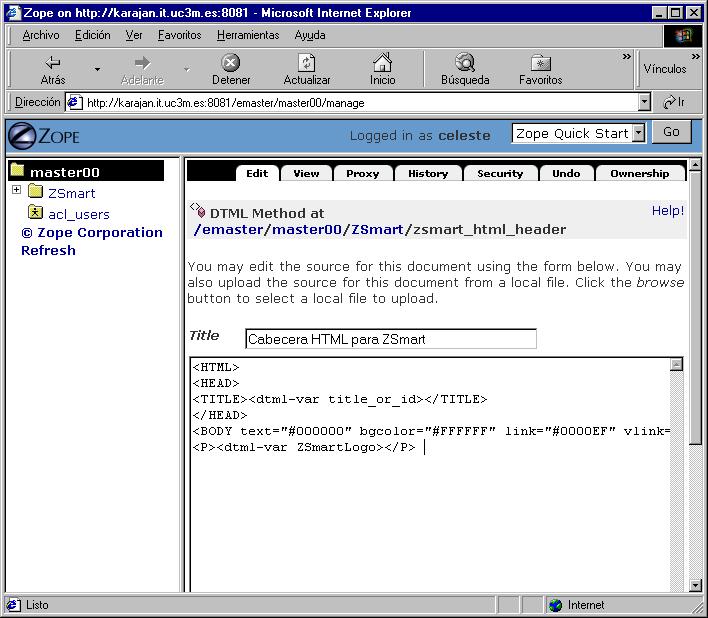The width and height of the screenshot is (708, 618).
Task: Click the Zope logo
Action: click(x=44, y=135)
